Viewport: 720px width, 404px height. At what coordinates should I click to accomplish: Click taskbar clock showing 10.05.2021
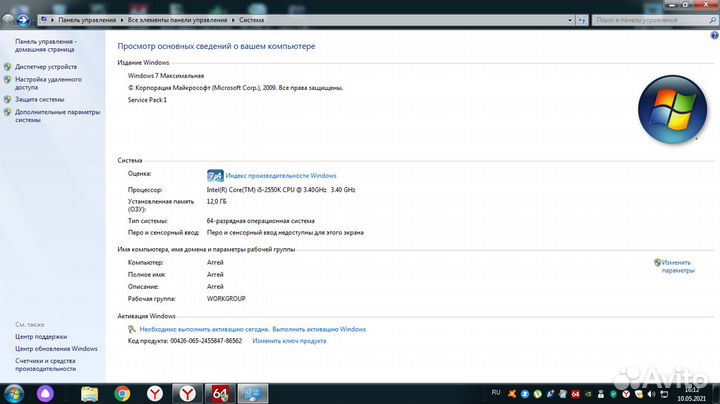pyautogui.click(x=692, y=394)
